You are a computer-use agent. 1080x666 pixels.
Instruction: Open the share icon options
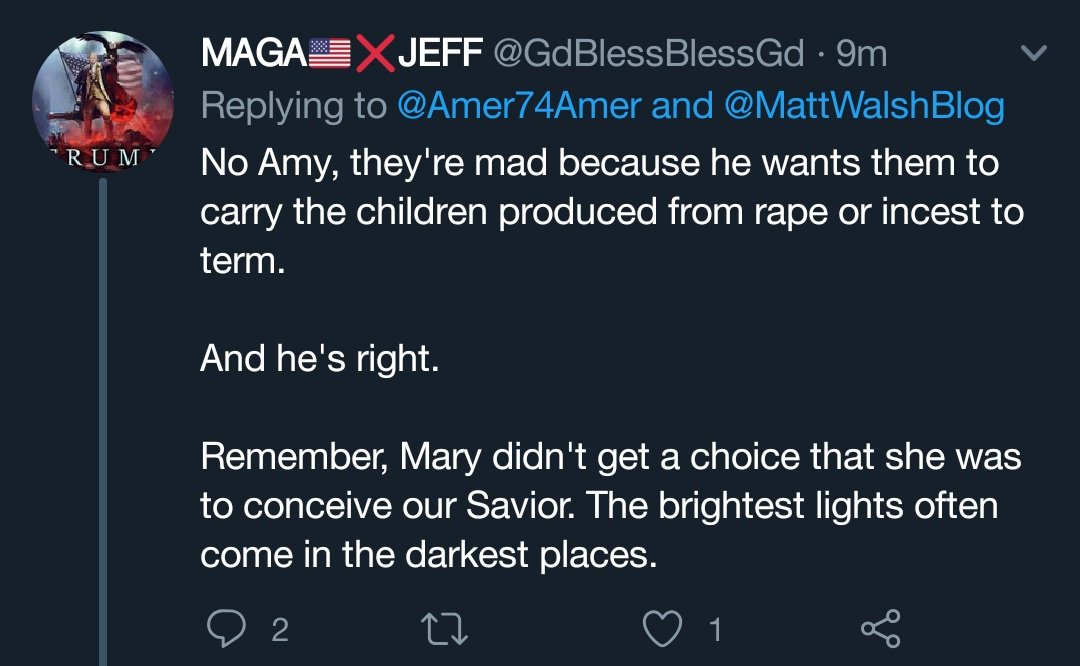881,629
